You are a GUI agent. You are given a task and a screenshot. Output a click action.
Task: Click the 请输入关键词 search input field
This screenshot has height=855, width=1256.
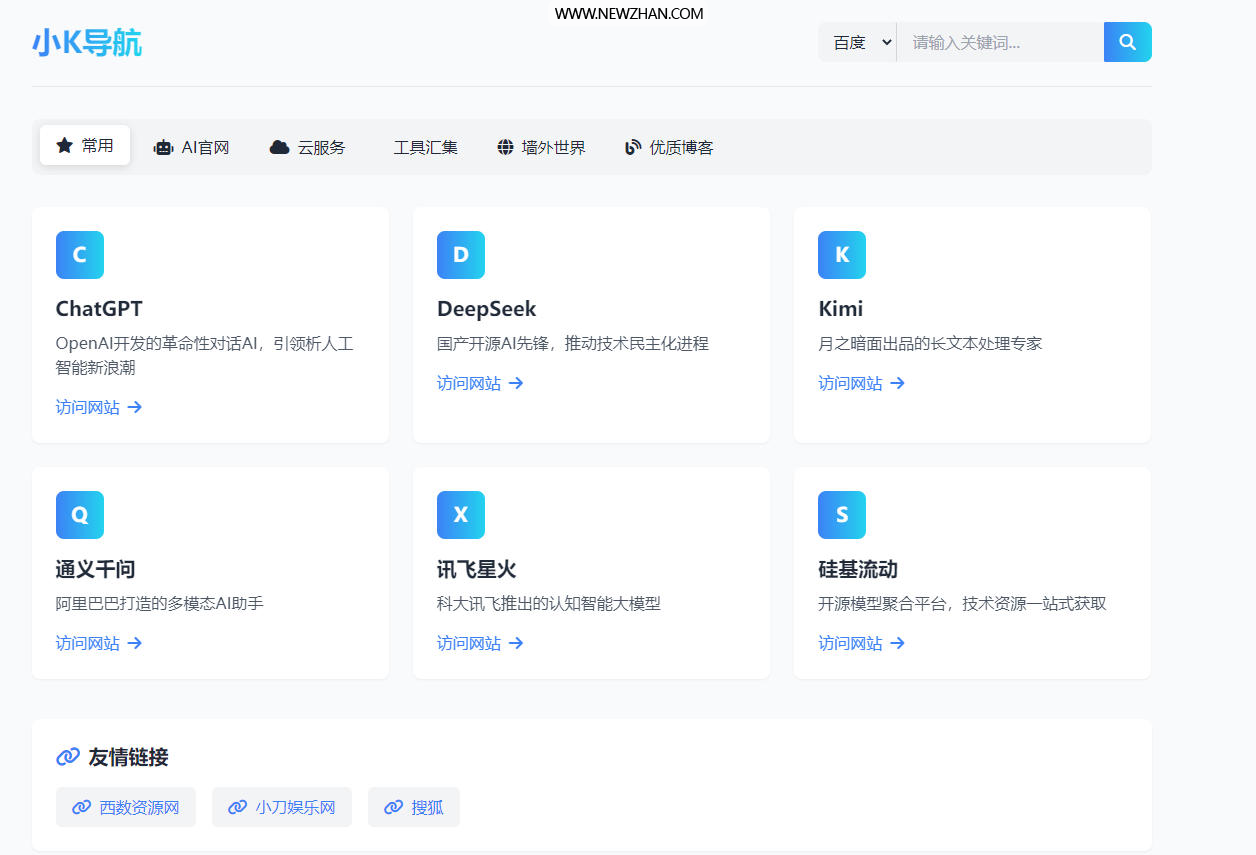1000,42
